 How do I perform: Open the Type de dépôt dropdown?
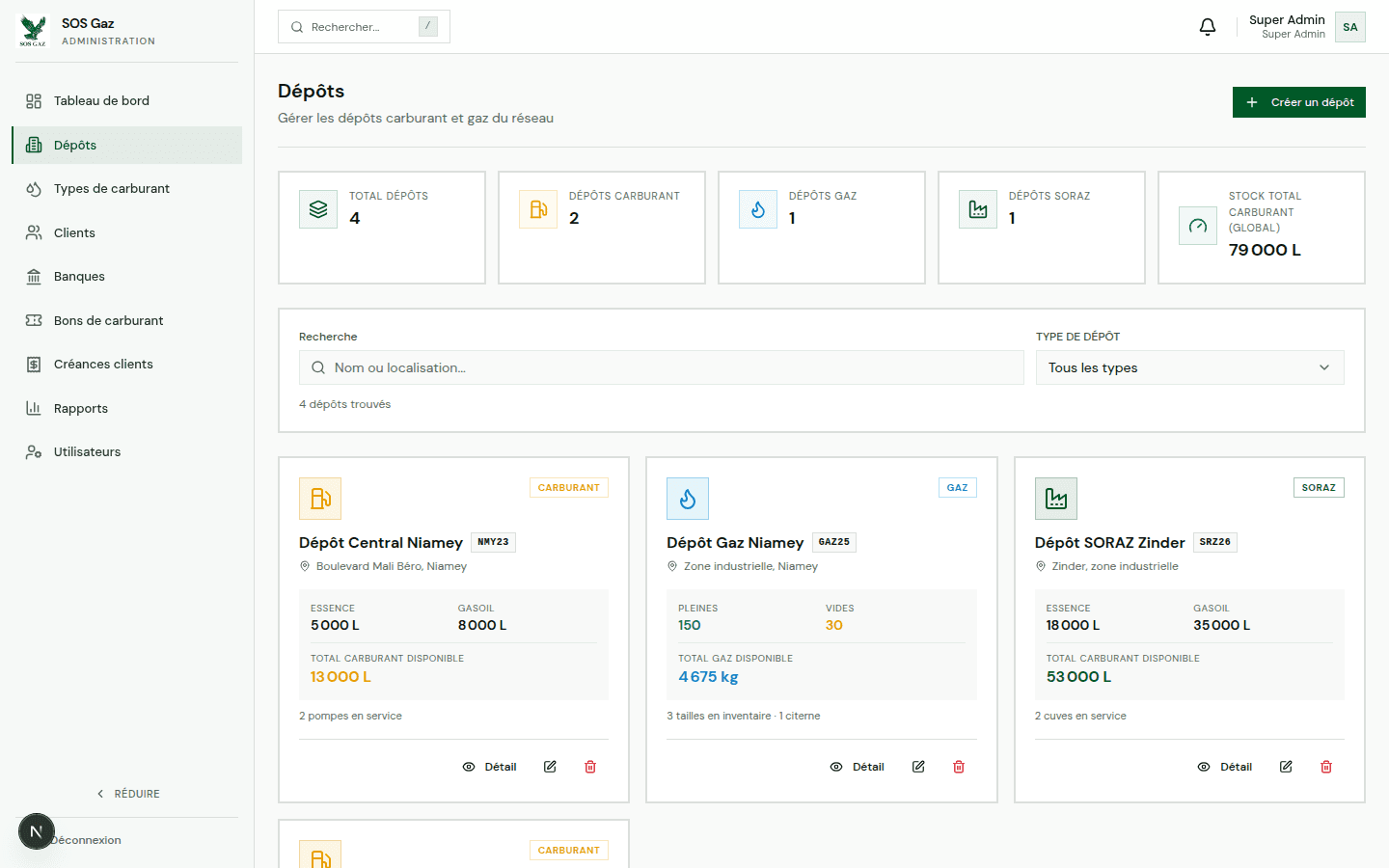click(x=1189, y=367)
